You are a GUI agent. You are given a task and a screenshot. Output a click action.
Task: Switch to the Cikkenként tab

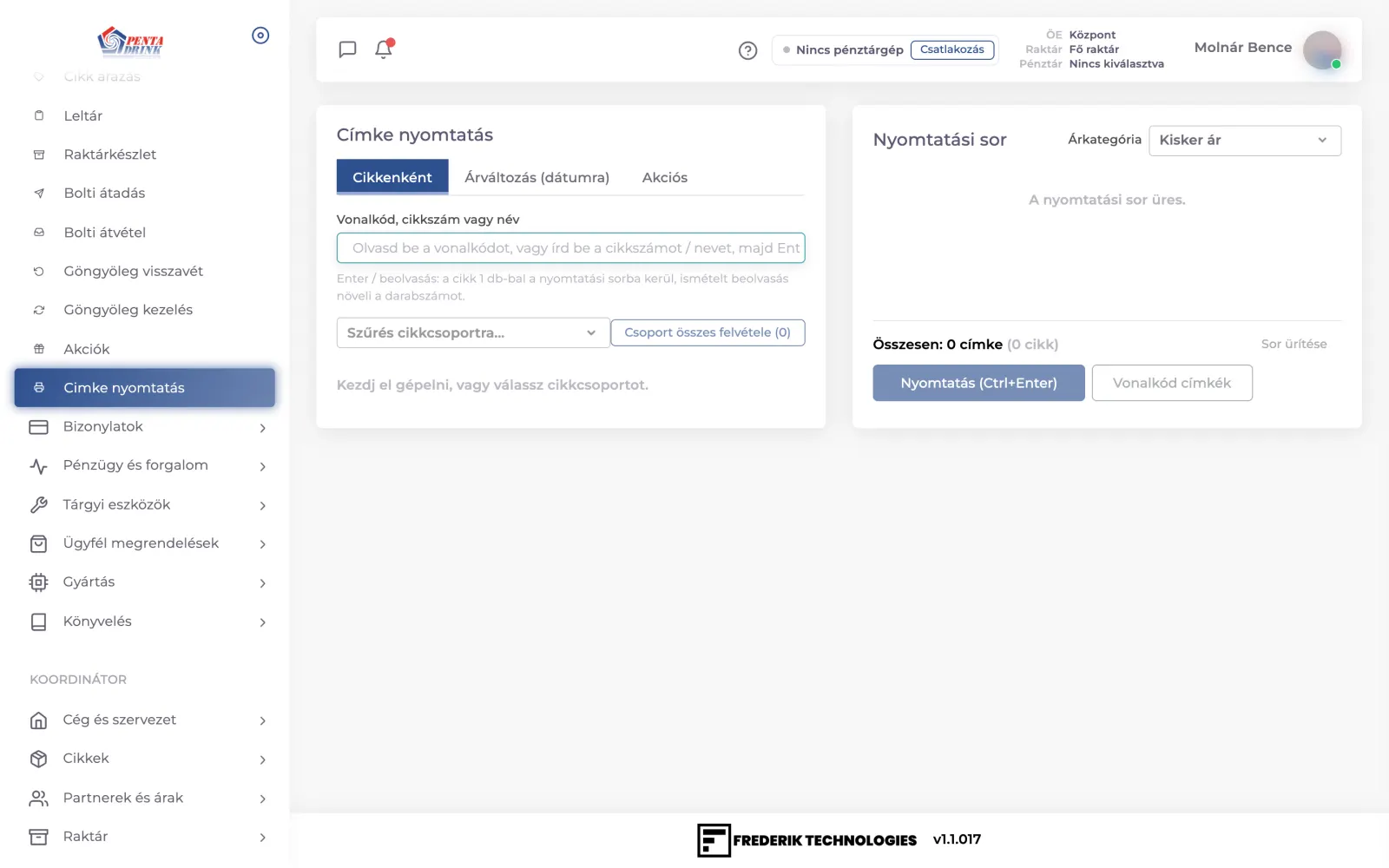(392, 177)
